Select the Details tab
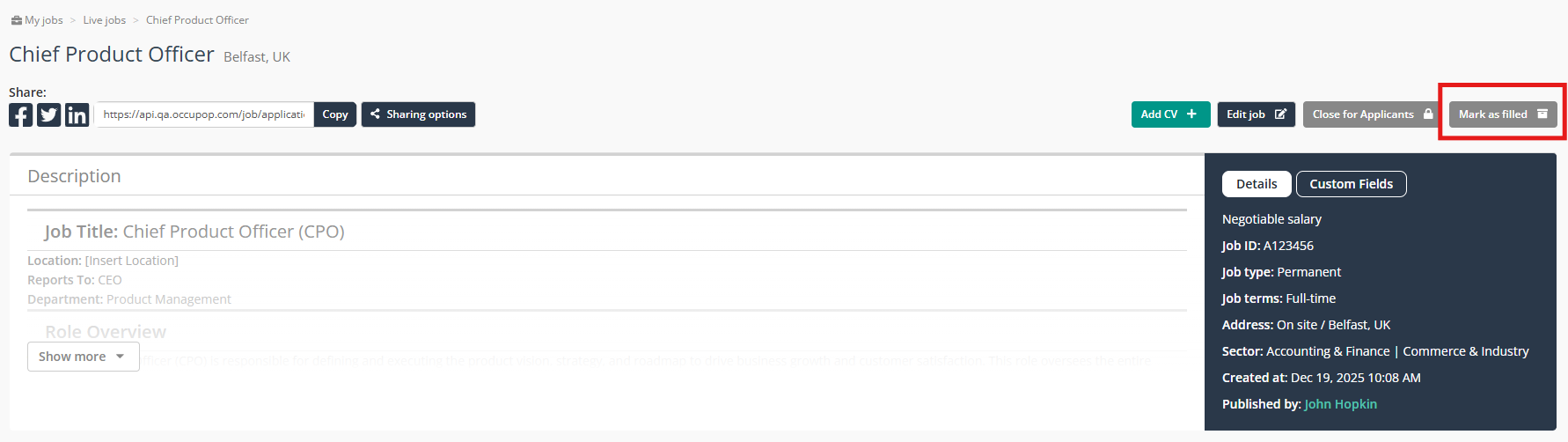The width and height of the screenshot is (1568, 442). [1257, 184]
